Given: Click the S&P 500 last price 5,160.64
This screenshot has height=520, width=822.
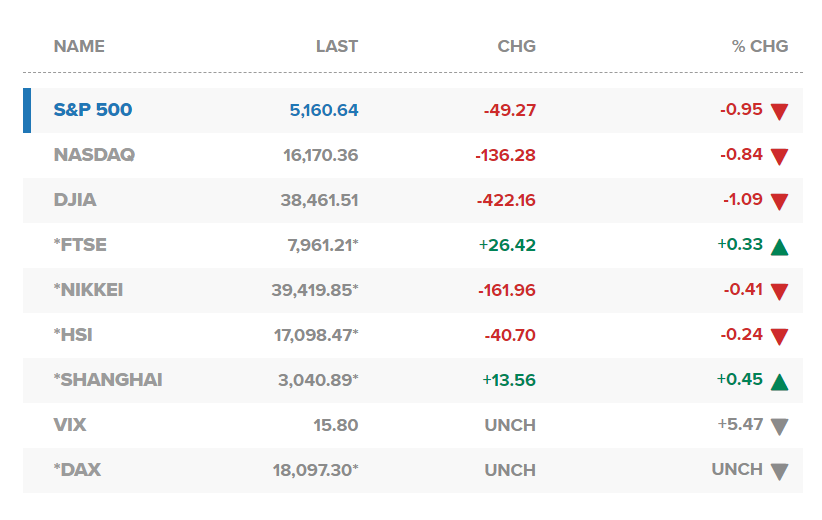Looking at the screenshot, I should click(x=324, y=110).
